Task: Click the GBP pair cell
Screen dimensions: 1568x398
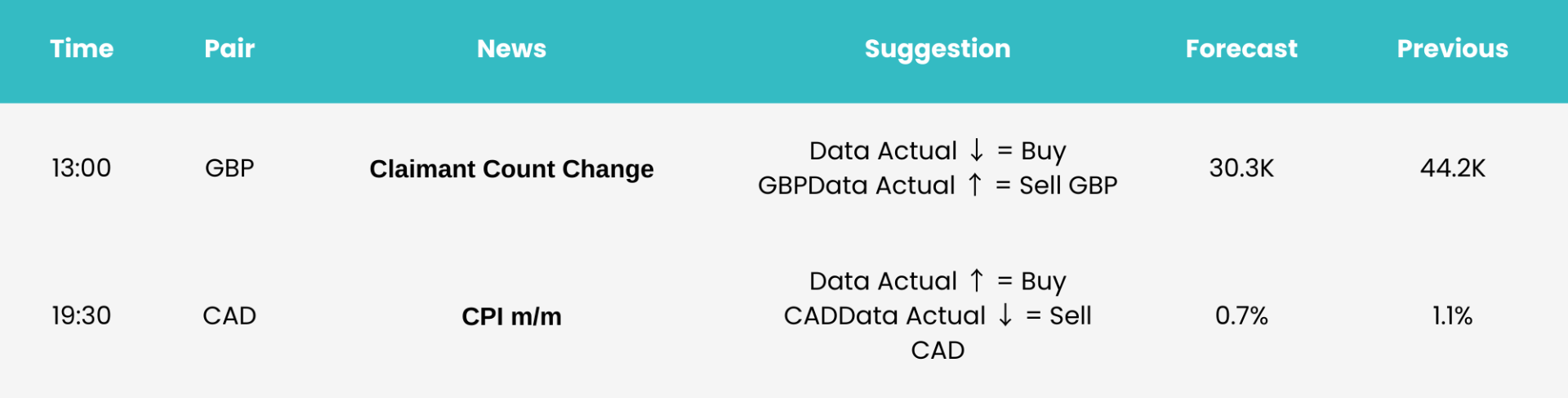Action: (x=229, y=168)
